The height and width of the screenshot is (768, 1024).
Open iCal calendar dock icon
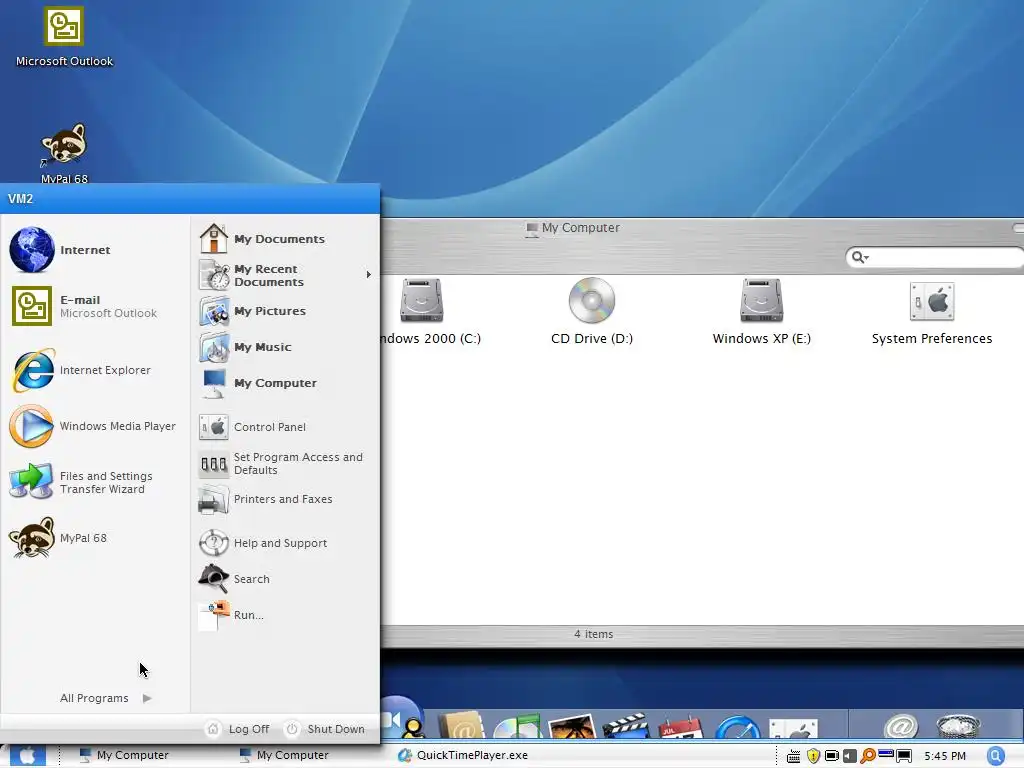680,728
